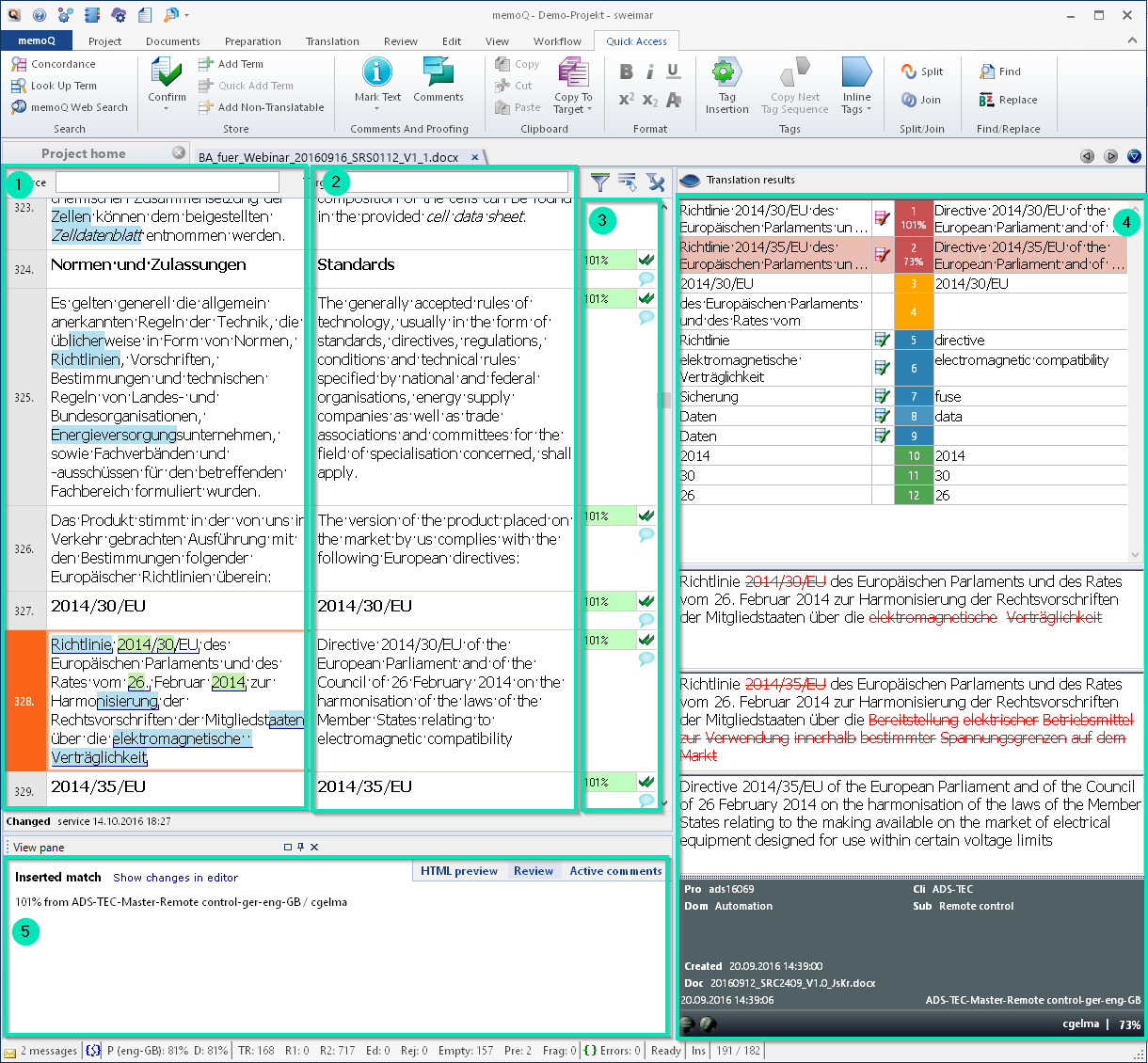
Task: Toggle confirmed status check for row 329
Action: point(646,781)
